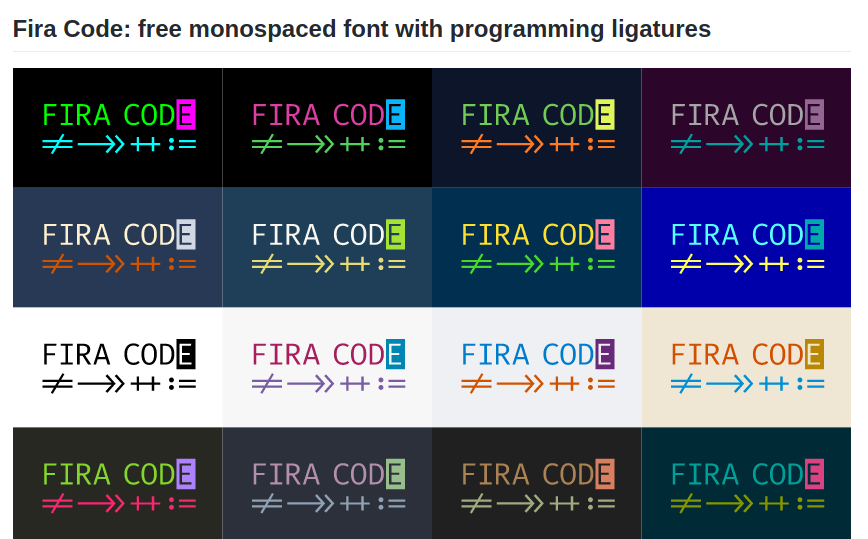Select the dark purple tile with gray text
The image size is (868, 539).
[746, 127]
